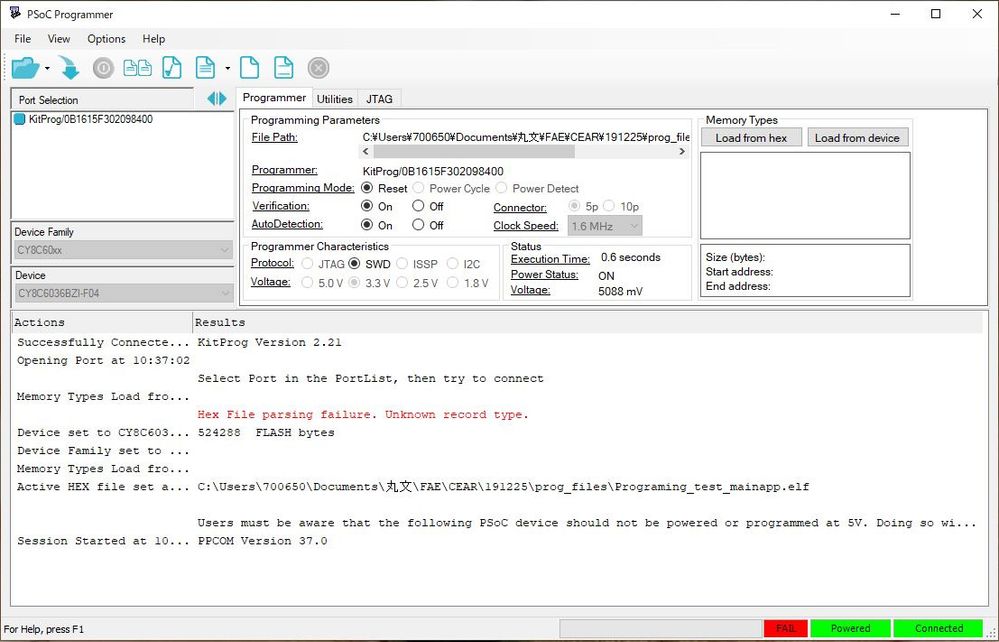This screenshot has height=642, width=999.
Task: Click the grey Abort X toolbar icon
Action: tap(319, 68)
